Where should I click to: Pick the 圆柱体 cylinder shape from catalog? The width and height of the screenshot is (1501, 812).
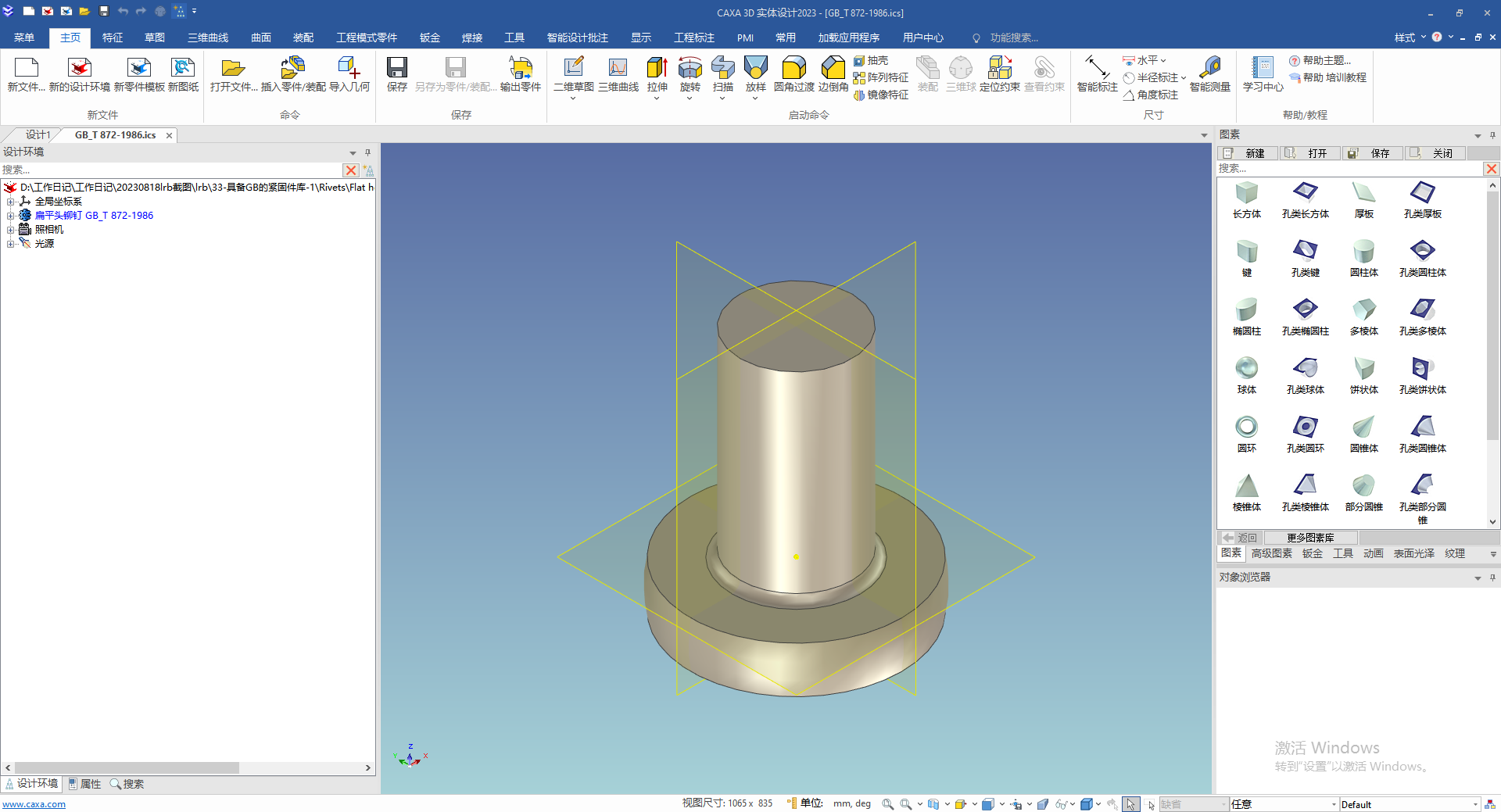pos(1363,258)
